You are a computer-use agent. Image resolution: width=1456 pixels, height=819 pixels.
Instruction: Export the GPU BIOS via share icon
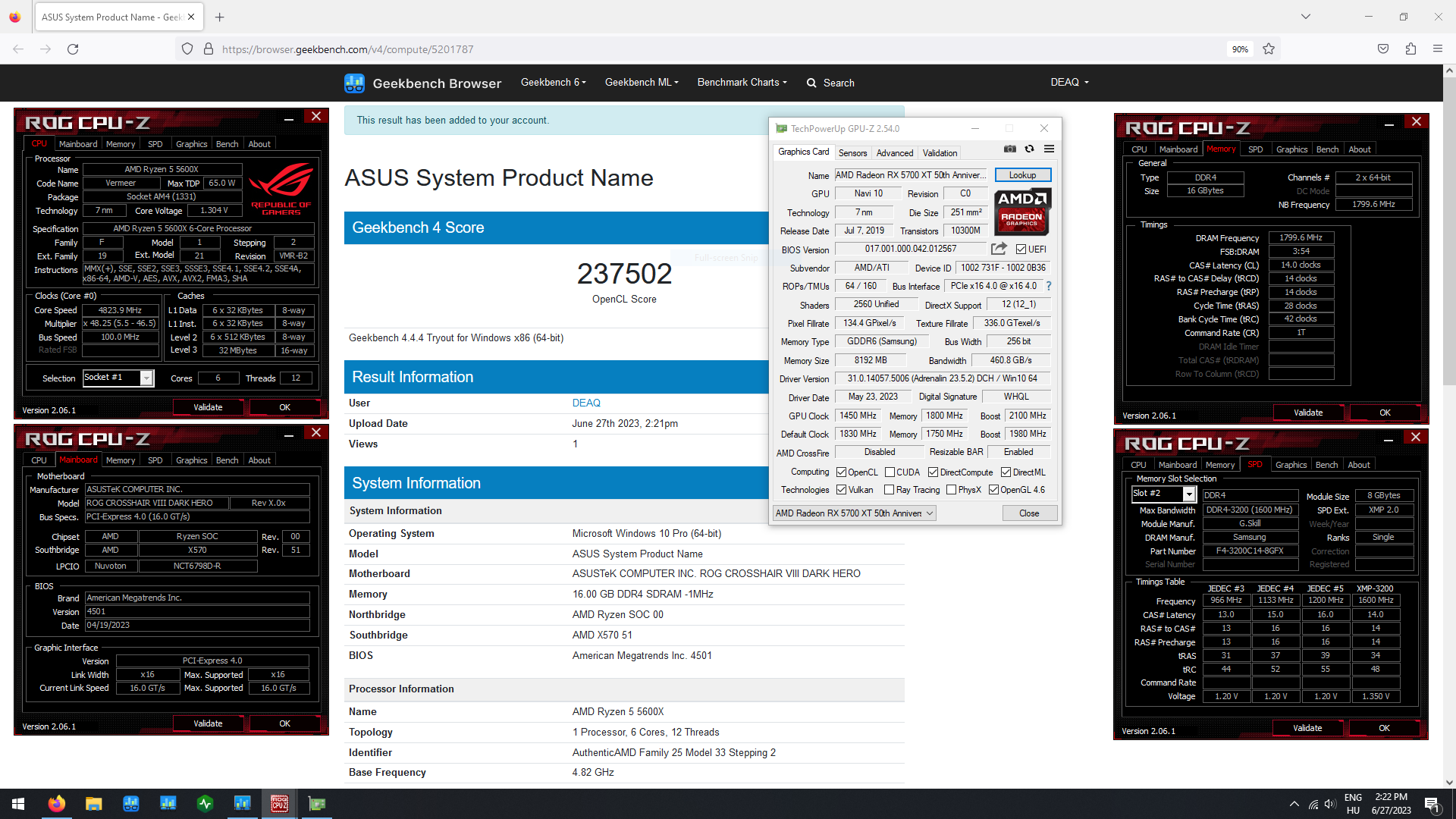click(x=999, y=249)
